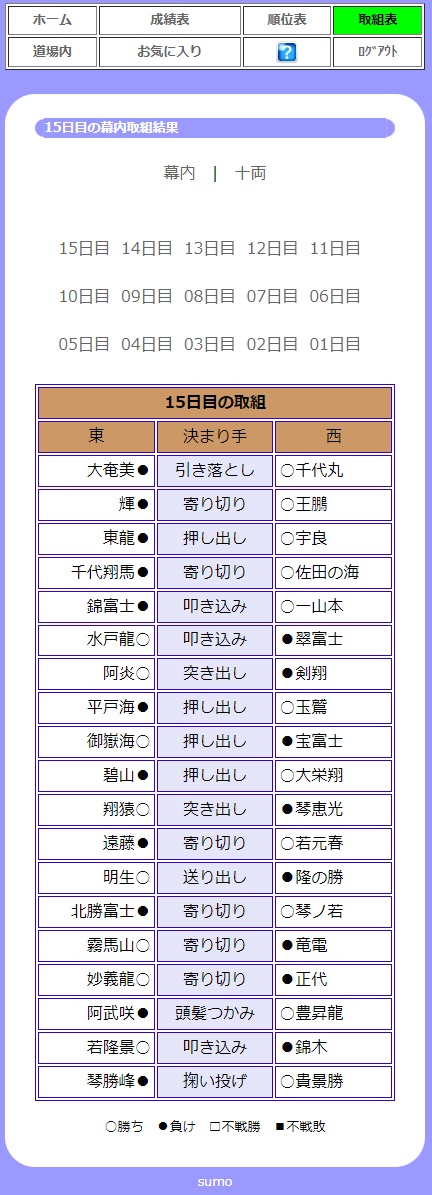Screen dimensions: 432x1195
Task: View results for 10日目
Action: click(84, 296)
